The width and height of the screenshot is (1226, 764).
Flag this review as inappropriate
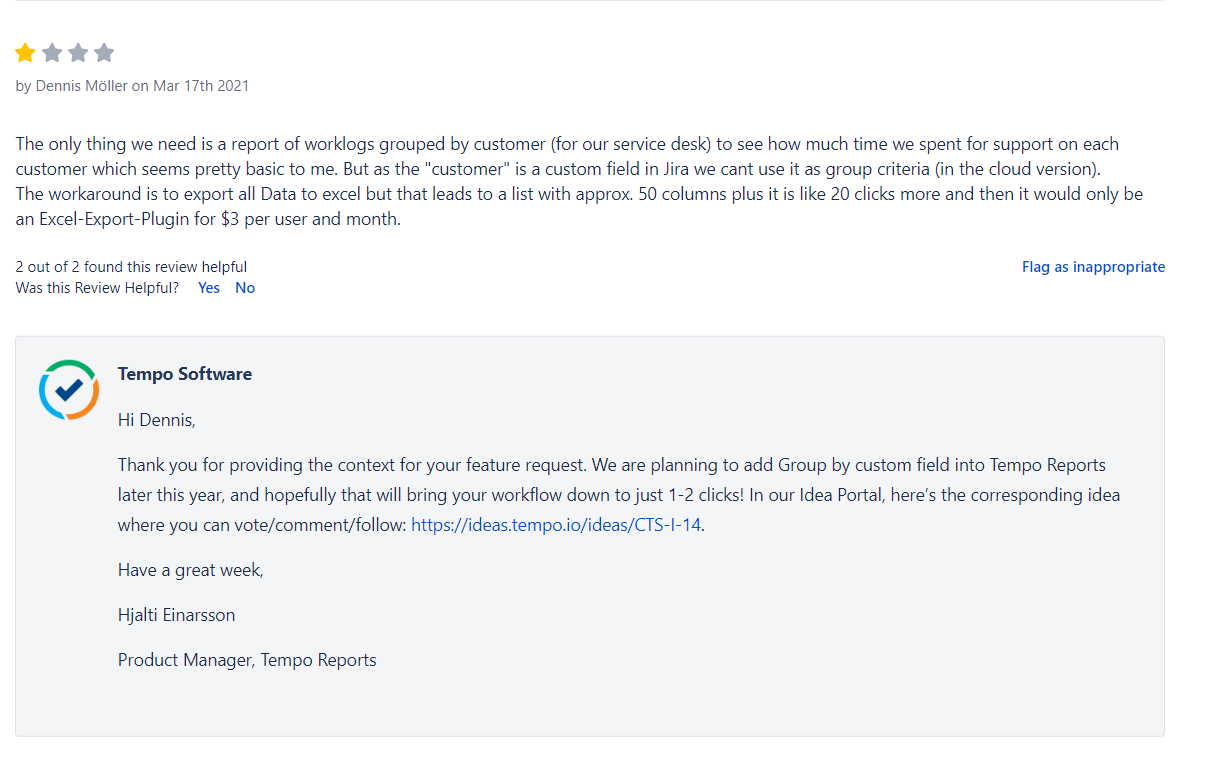[1093, 267]
